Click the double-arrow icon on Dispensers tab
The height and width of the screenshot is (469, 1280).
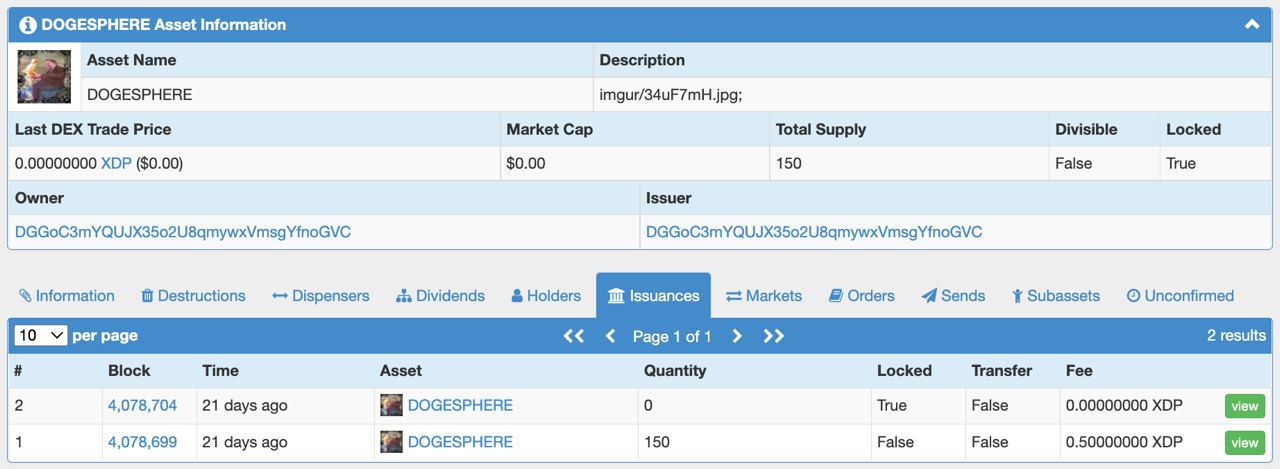(x=280, y=296)
